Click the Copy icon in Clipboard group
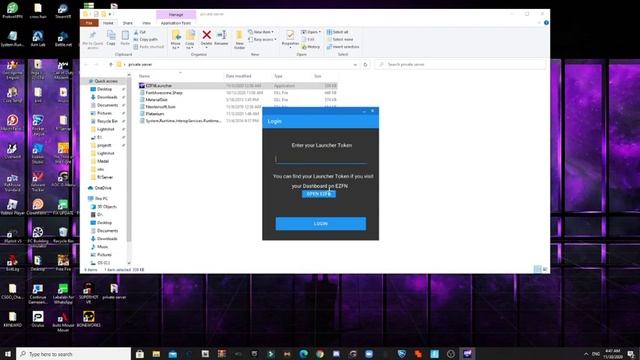This screenshot has width=640, height=360. point(111,35)
